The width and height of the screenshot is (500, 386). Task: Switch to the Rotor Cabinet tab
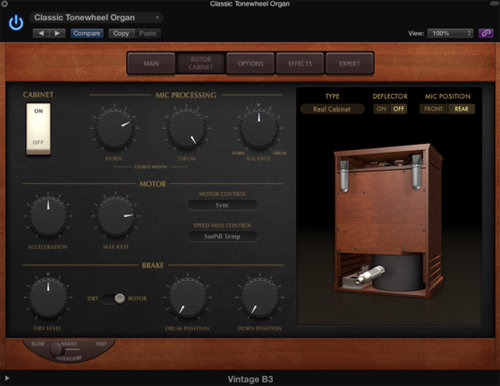(201, 63)
